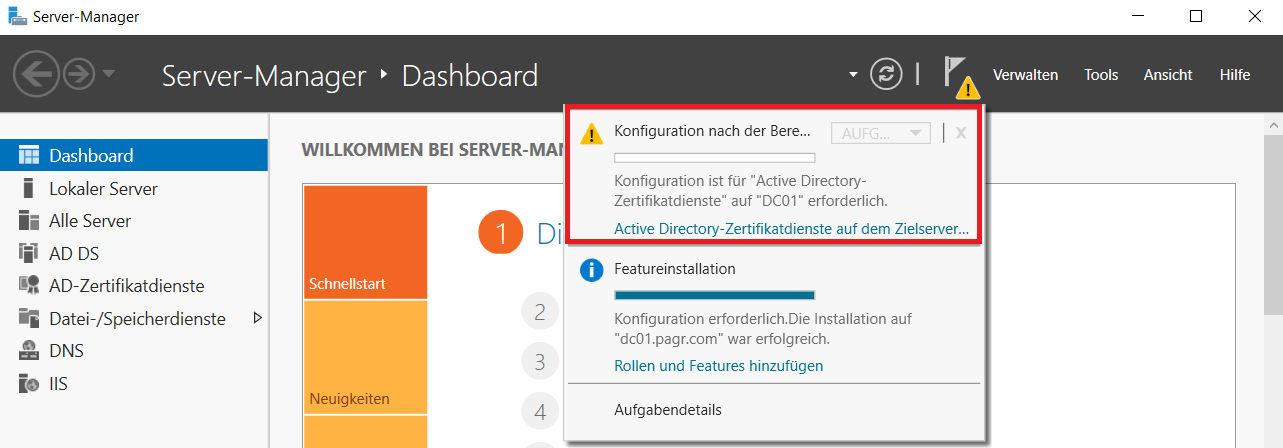Image resolution: width=1283 pixels, height=448 pixels.
Task: Click the forward navigation arrow
Action: tap(78, 74)
